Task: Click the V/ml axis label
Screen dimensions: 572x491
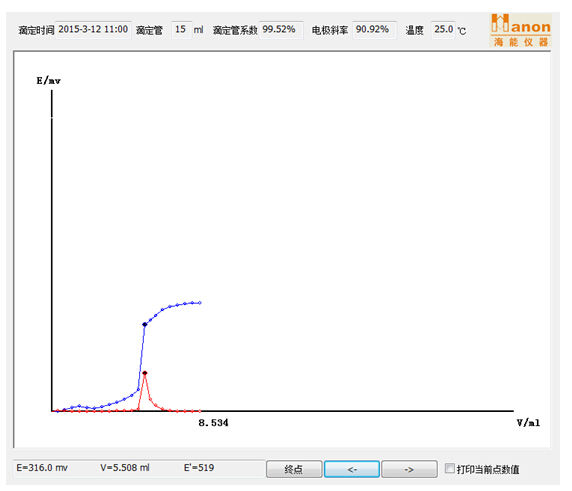Action: pyautogui.click(x=528, y=423)
